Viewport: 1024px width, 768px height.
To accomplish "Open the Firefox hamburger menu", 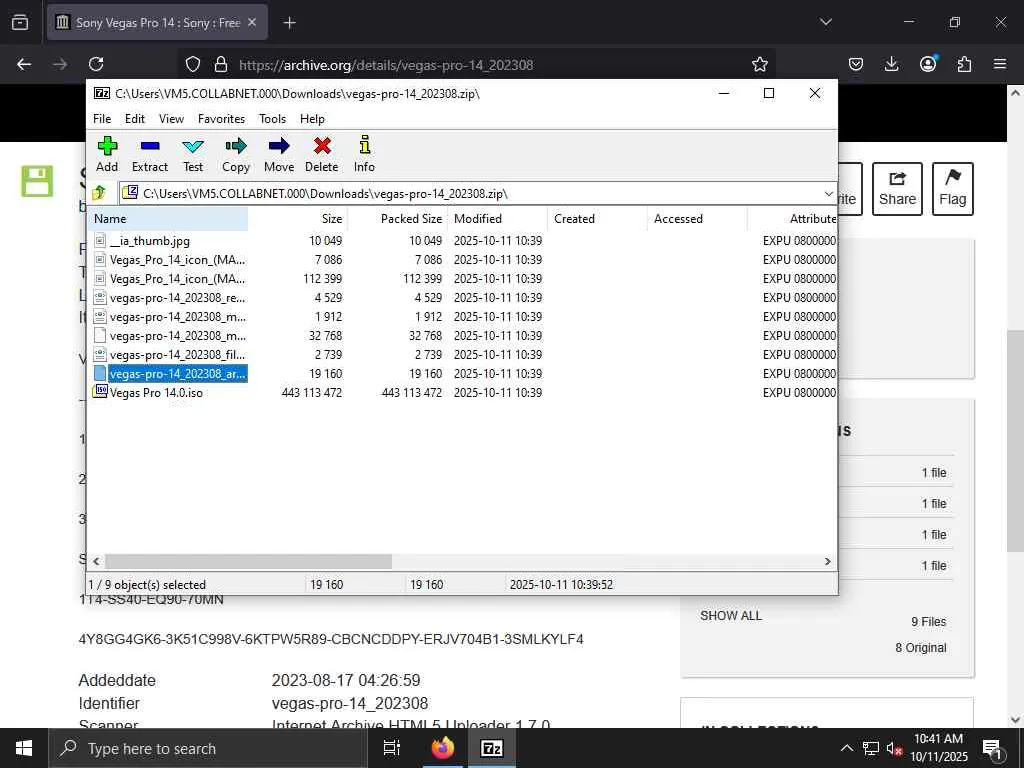I will [x=1000, y=64].
